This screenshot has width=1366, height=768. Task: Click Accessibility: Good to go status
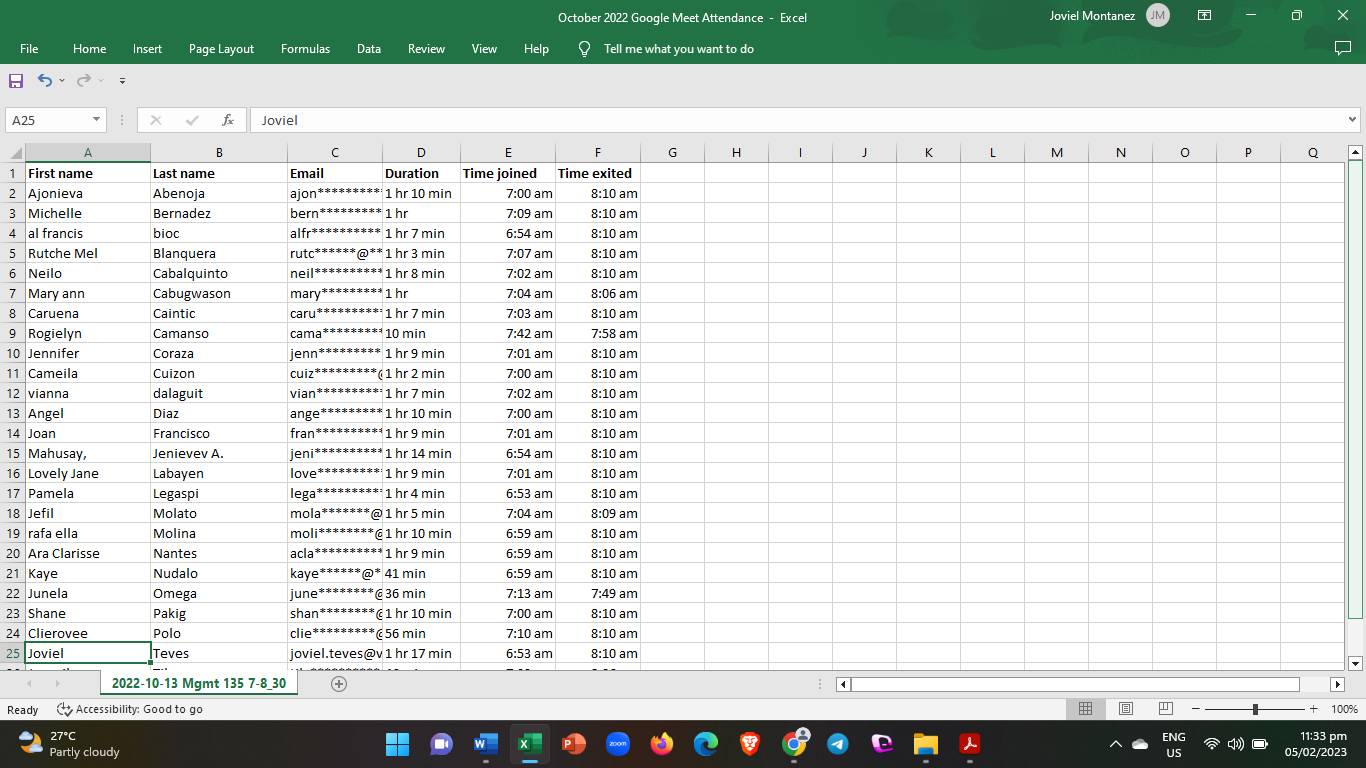[x=130, y=709]
